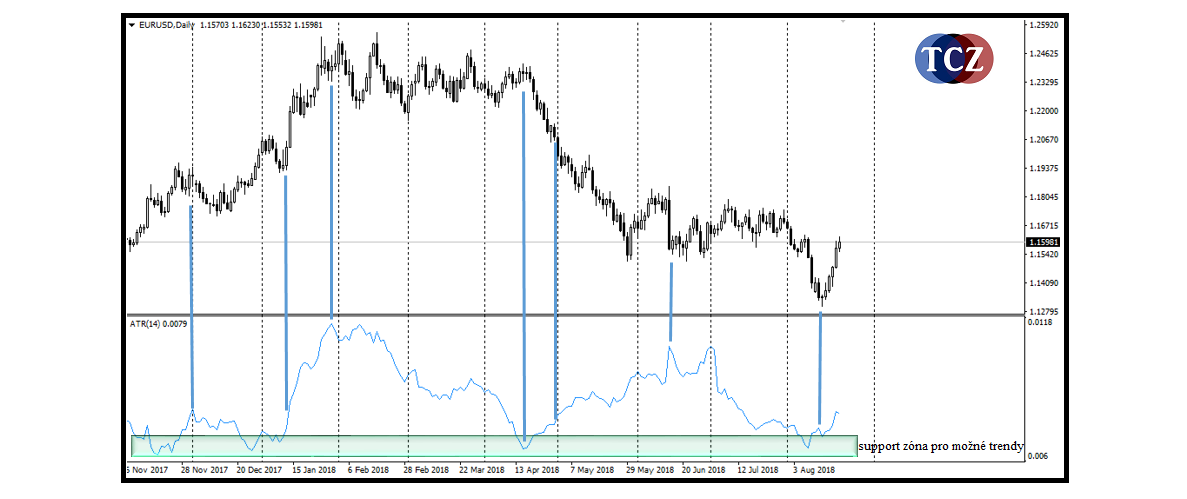Click the EURUSD,Daily chart title

[x=168, y=25]
